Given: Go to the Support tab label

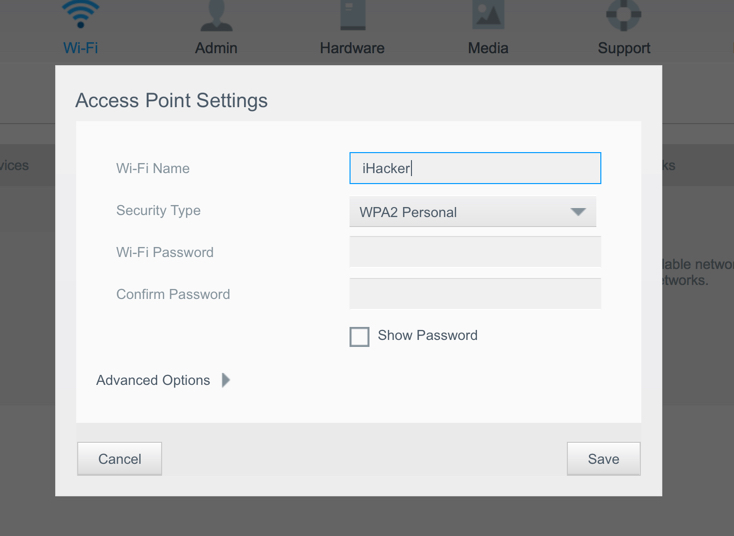Looking at the screenshot, I should point(624,48).
